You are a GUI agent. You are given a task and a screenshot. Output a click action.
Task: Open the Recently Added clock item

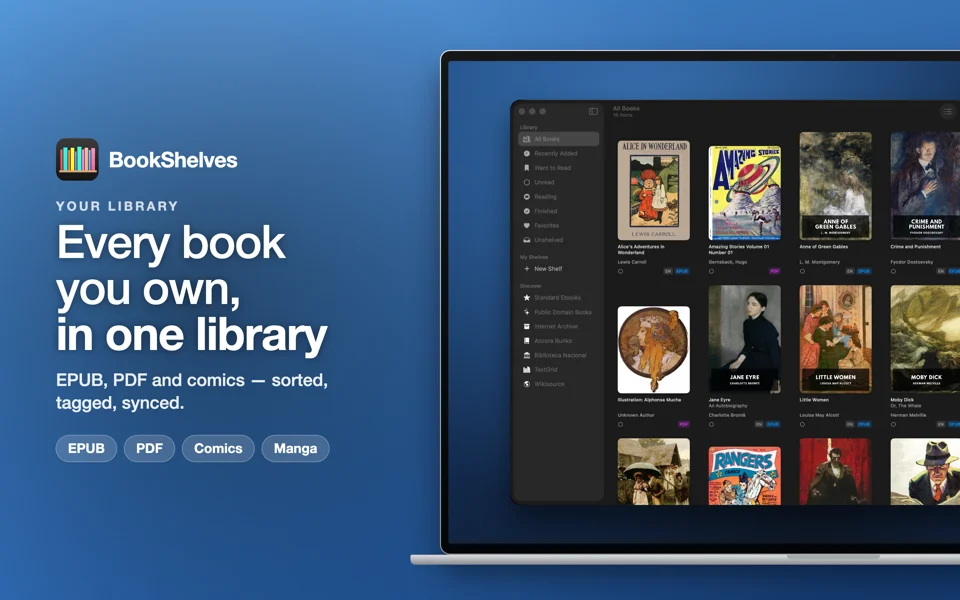558,154
